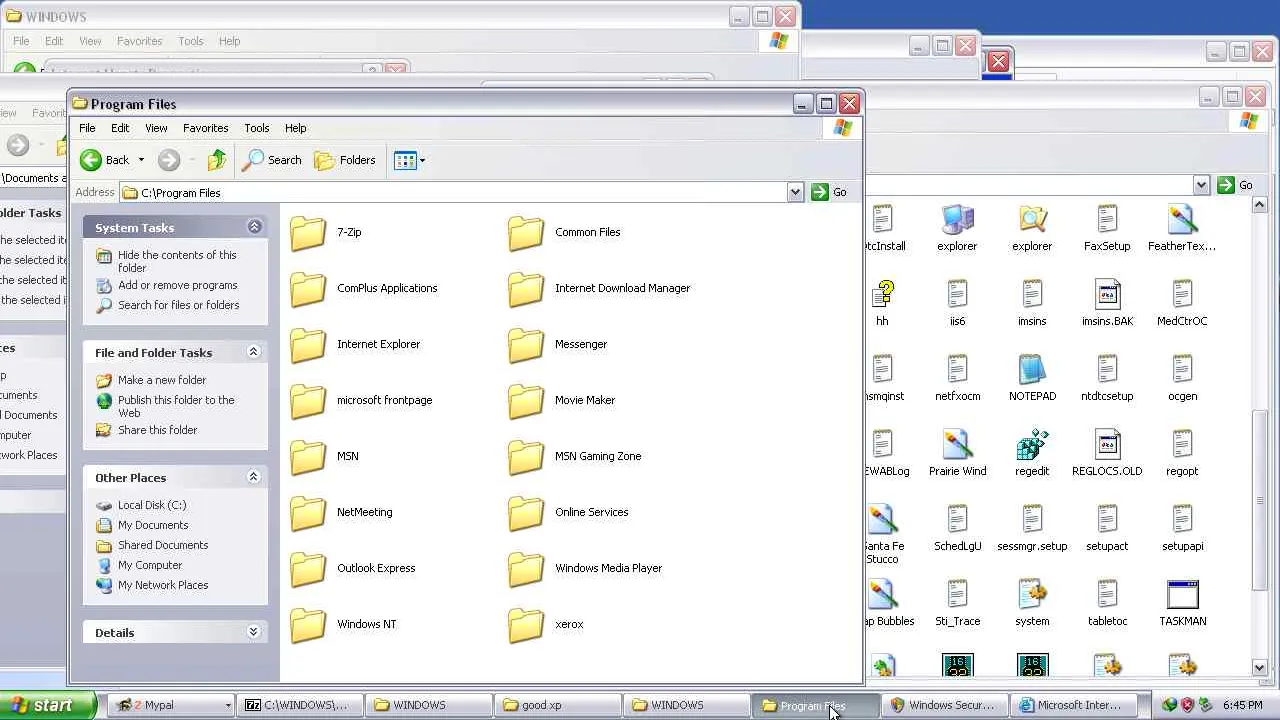Open the Address bar dropdown for Program Files

coord(795,192)
